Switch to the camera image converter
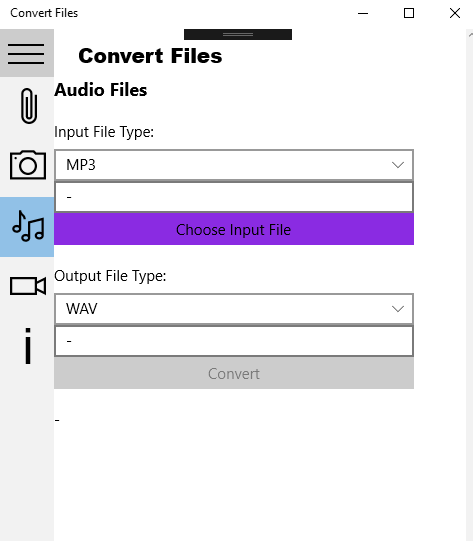This screenshot has width=473, height=541. pos(28,165)
